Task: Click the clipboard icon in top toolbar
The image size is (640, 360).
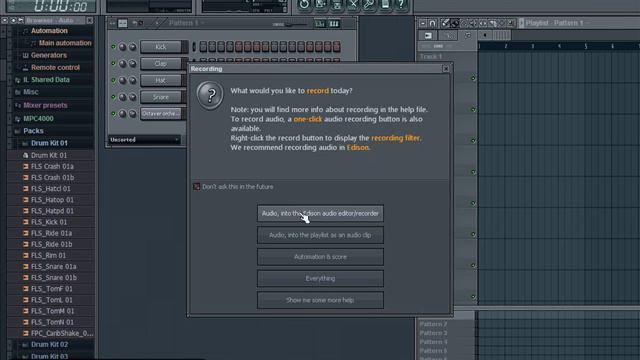Action: tap(385, 4)
